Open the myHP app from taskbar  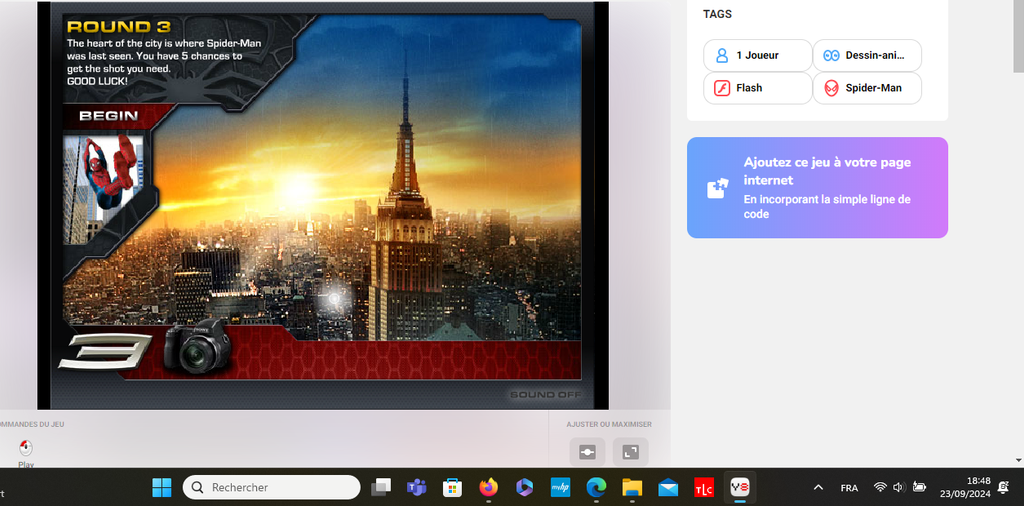tap(560, 487)
